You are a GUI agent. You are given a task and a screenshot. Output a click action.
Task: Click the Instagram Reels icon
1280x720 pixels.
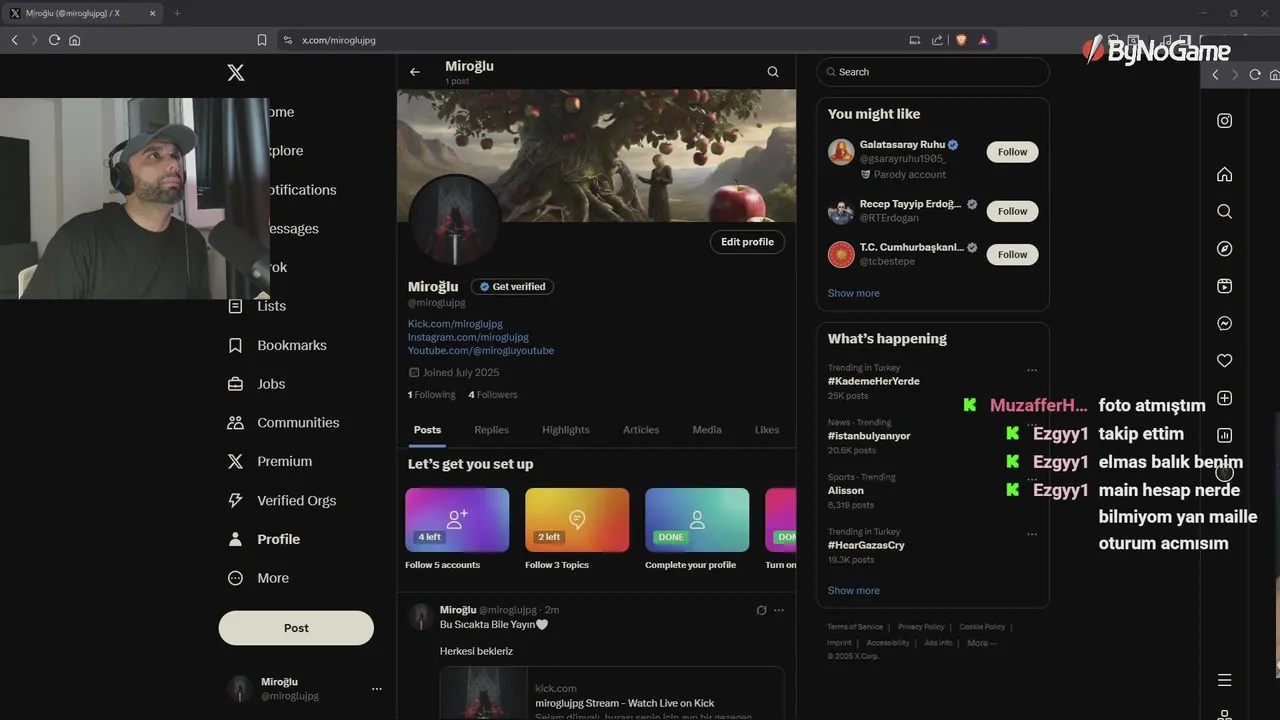pos(1224,286)
